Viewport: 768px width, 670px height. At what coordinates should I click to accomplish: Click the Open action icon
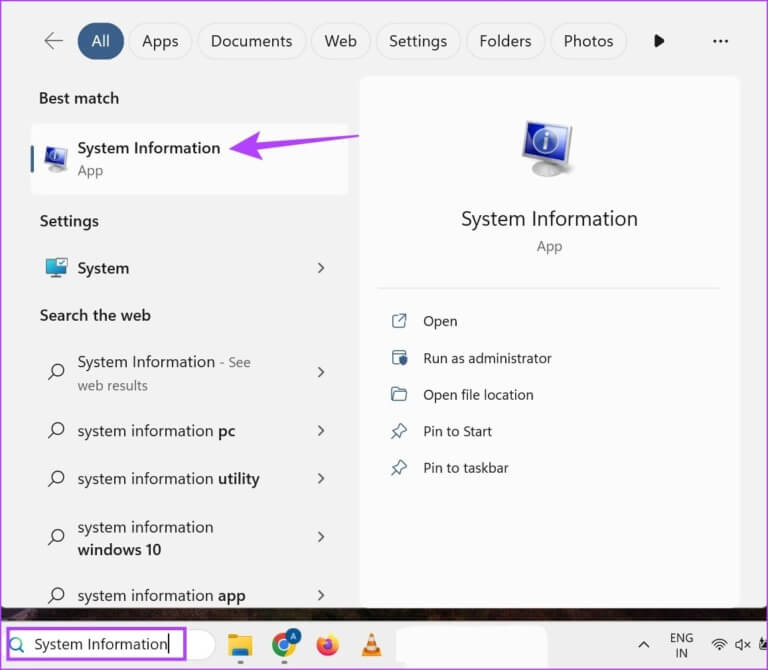tap(399, 321)
